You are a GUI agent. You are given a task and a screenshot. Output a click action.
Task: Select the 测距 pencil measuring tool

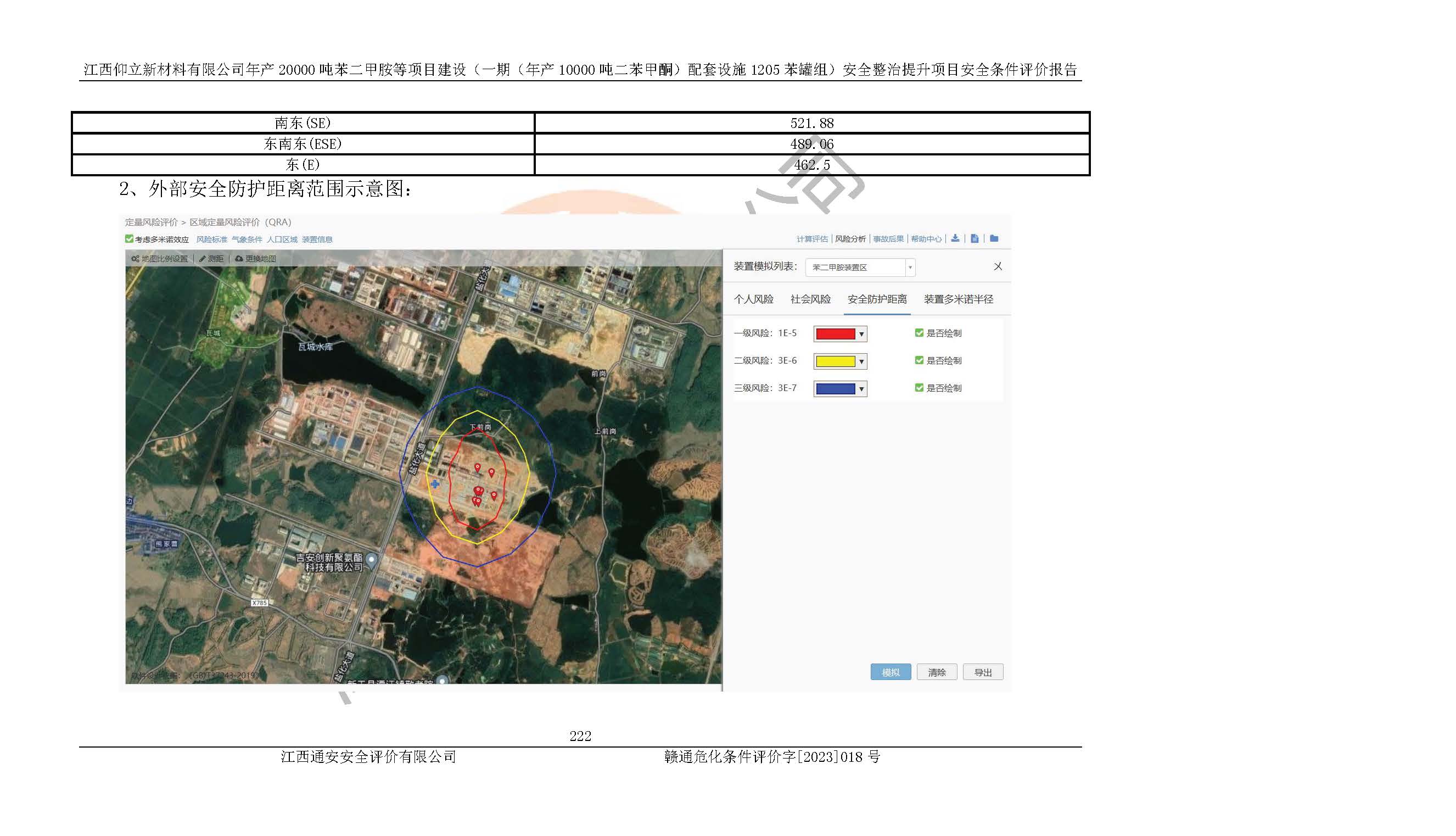click(x=203, y=259)
